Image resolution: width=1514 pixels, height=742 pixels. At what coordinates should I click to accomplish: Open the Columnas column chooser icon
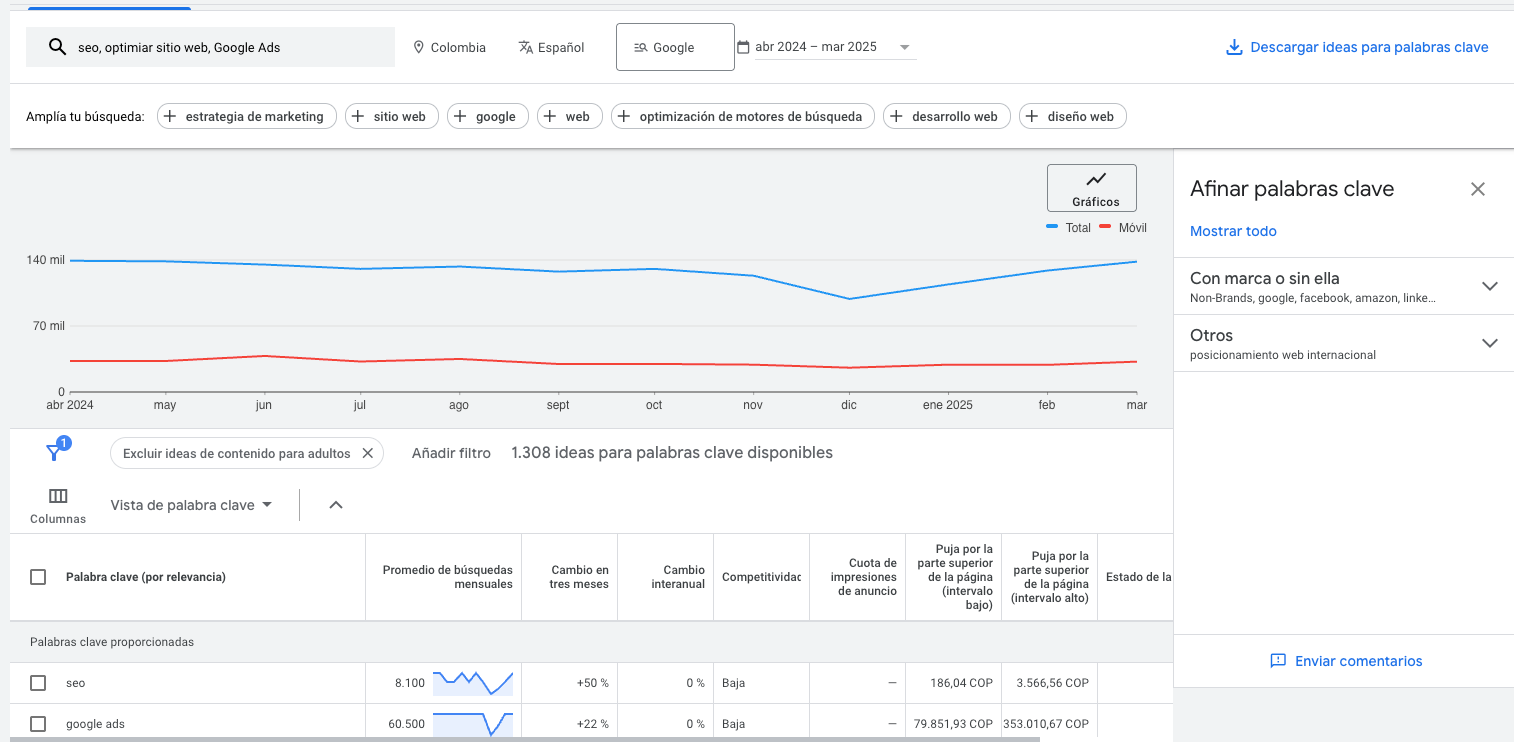click(58, 496)
